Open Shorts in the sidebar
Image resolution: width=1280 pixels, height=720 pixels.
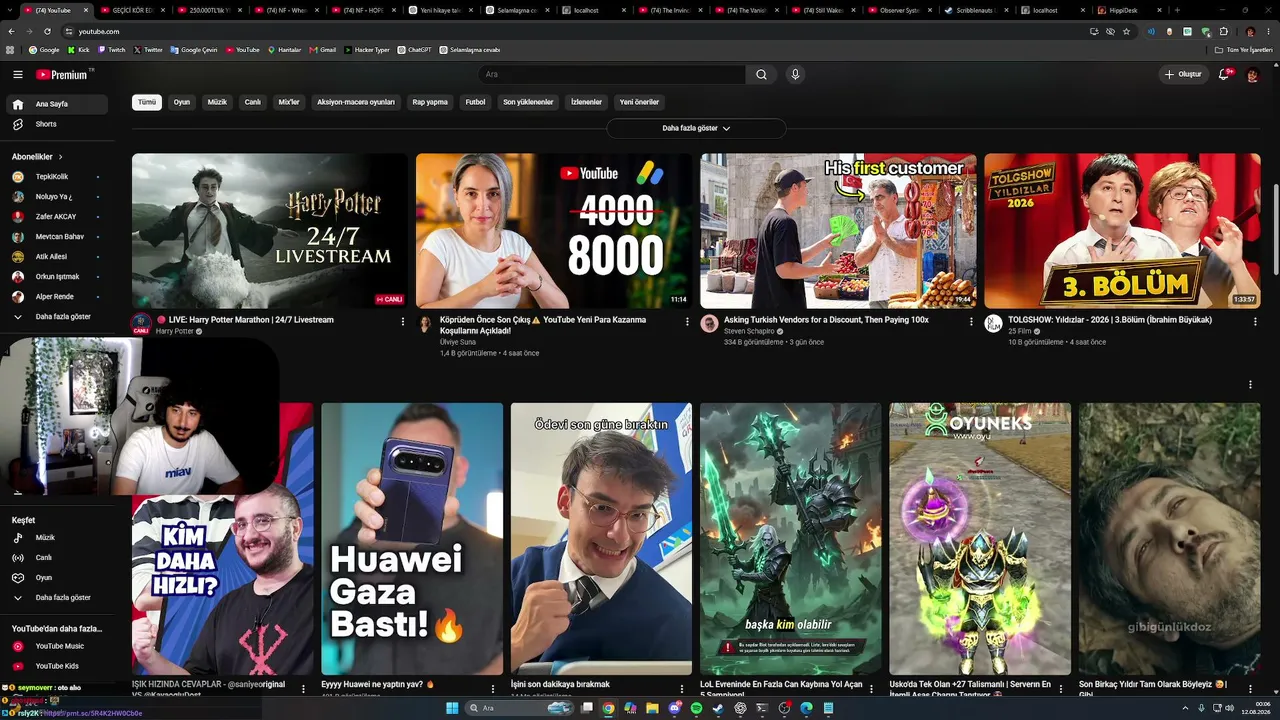(55, 124)
